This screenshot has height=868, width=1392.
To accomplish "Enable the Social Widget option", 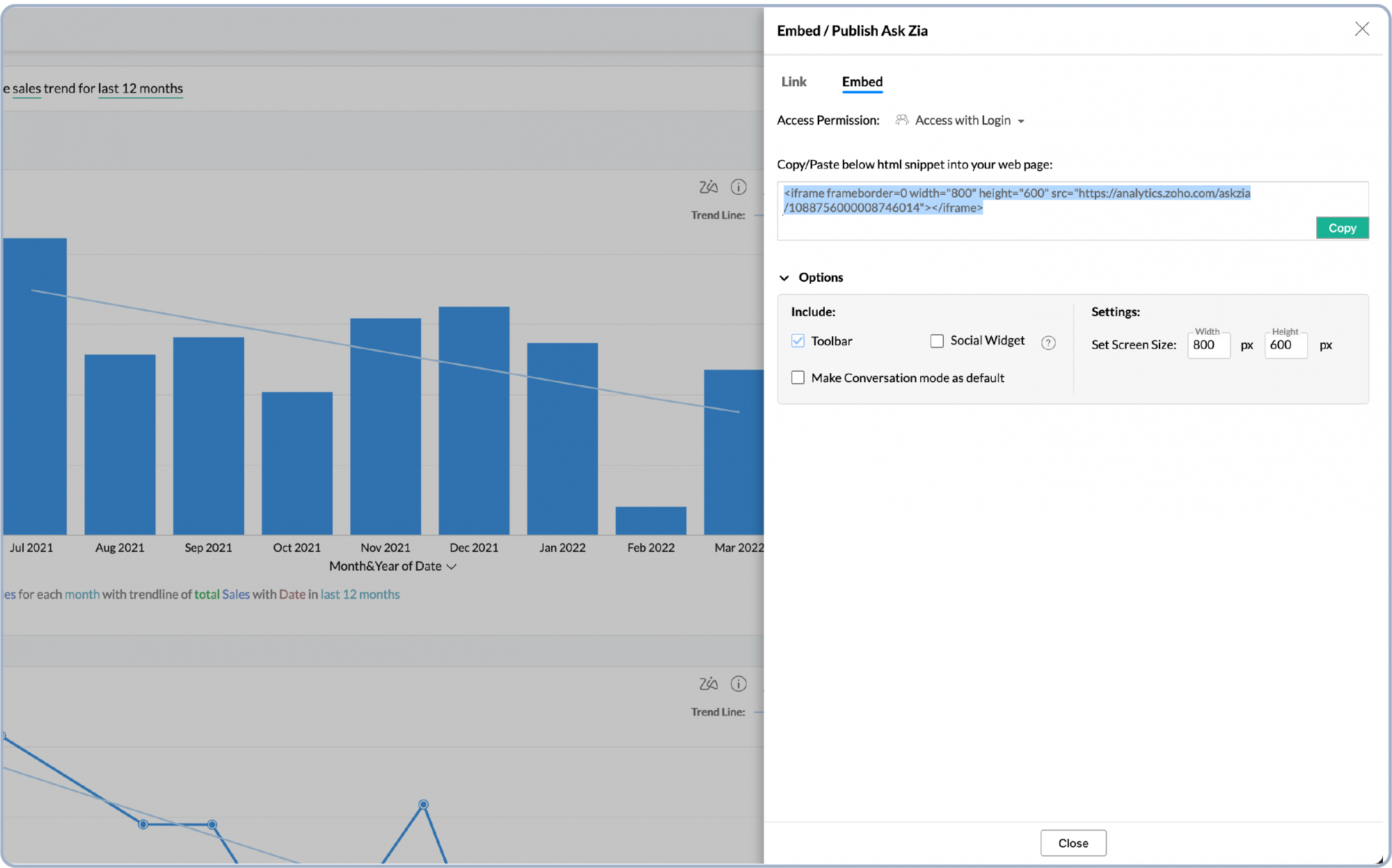I will (x=936, y=340).
